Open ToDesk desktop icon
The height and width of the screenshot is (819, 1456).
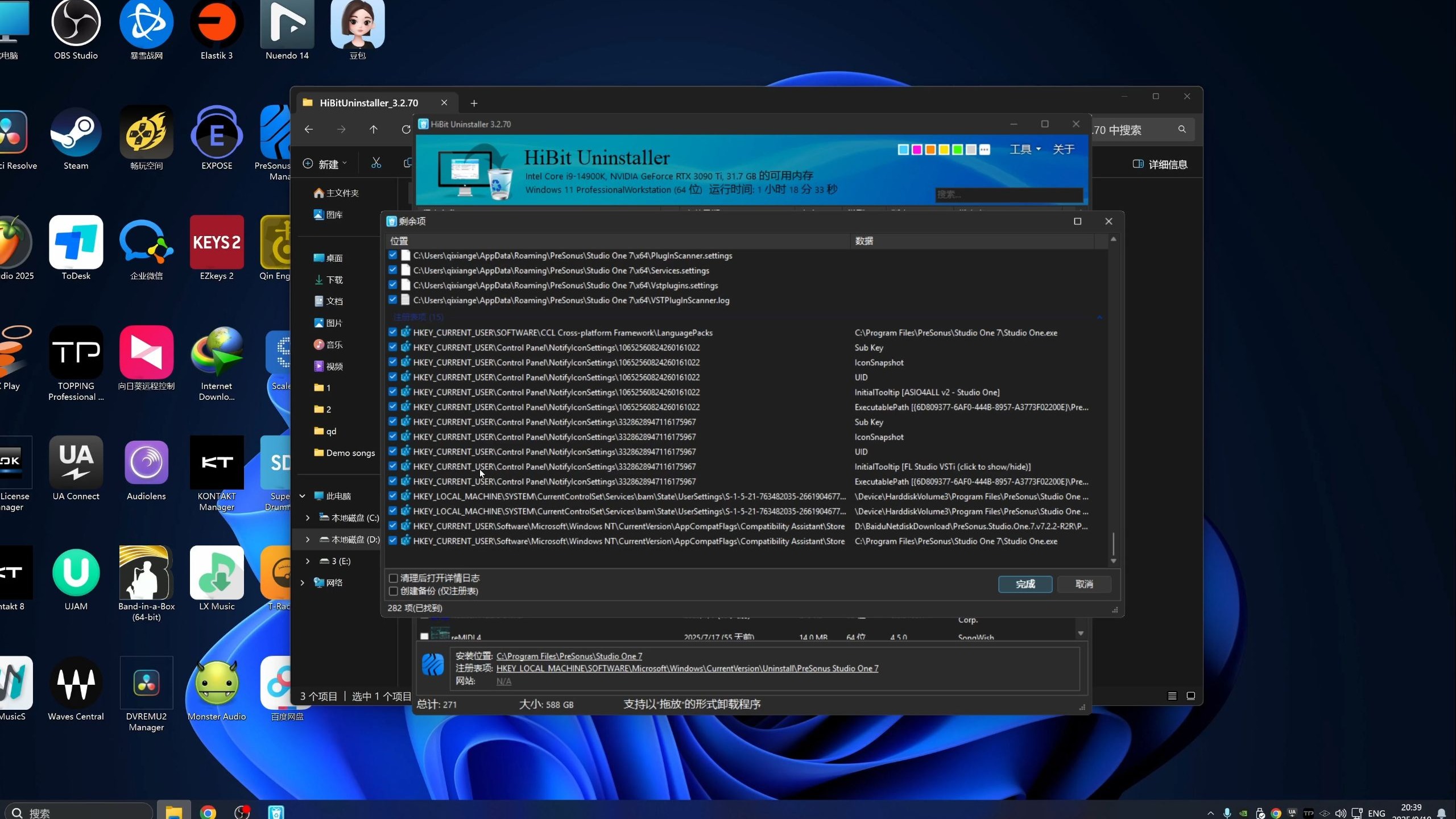pos(76,248)
